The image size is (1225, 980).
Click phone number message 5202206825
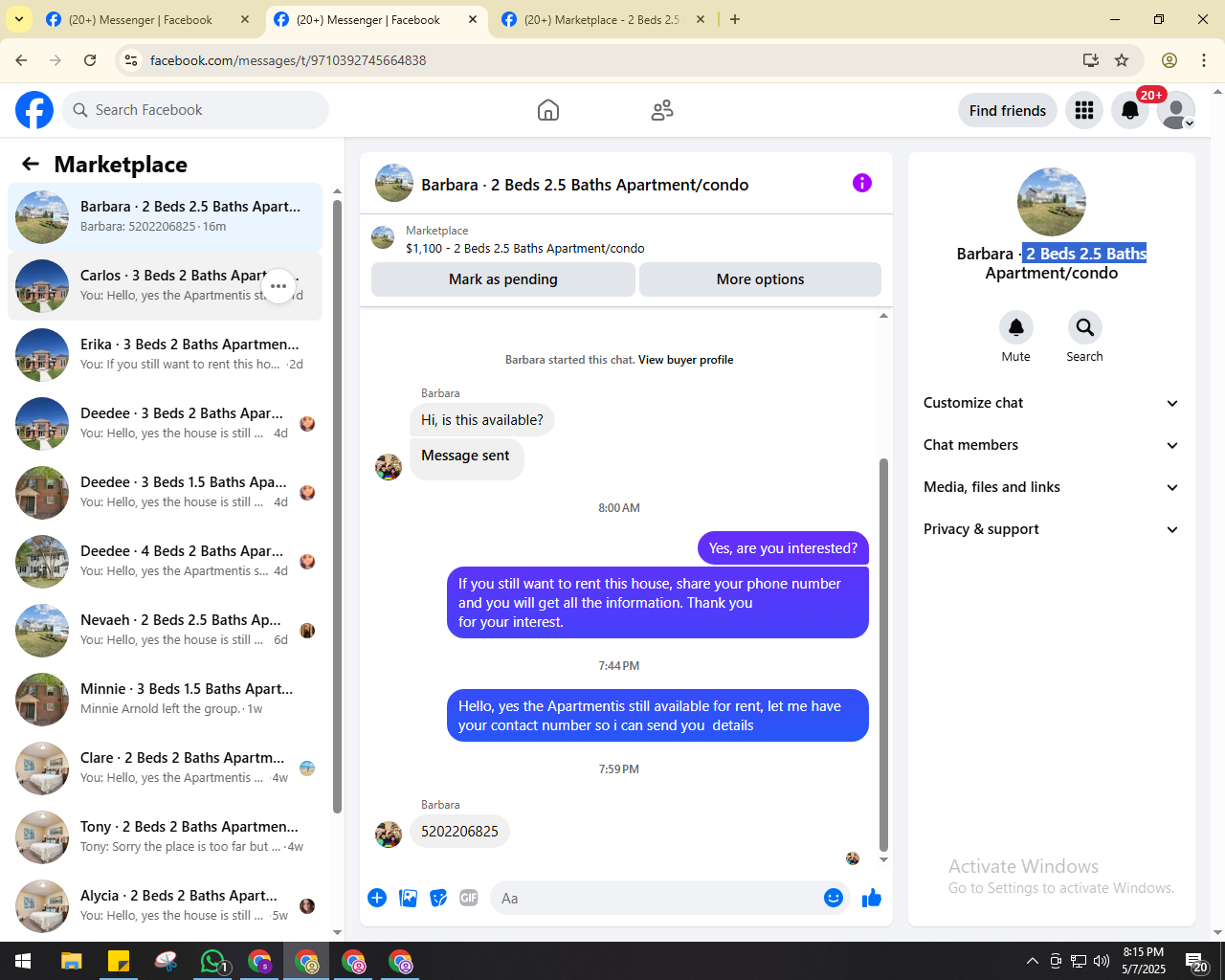[x=459, y=831]
